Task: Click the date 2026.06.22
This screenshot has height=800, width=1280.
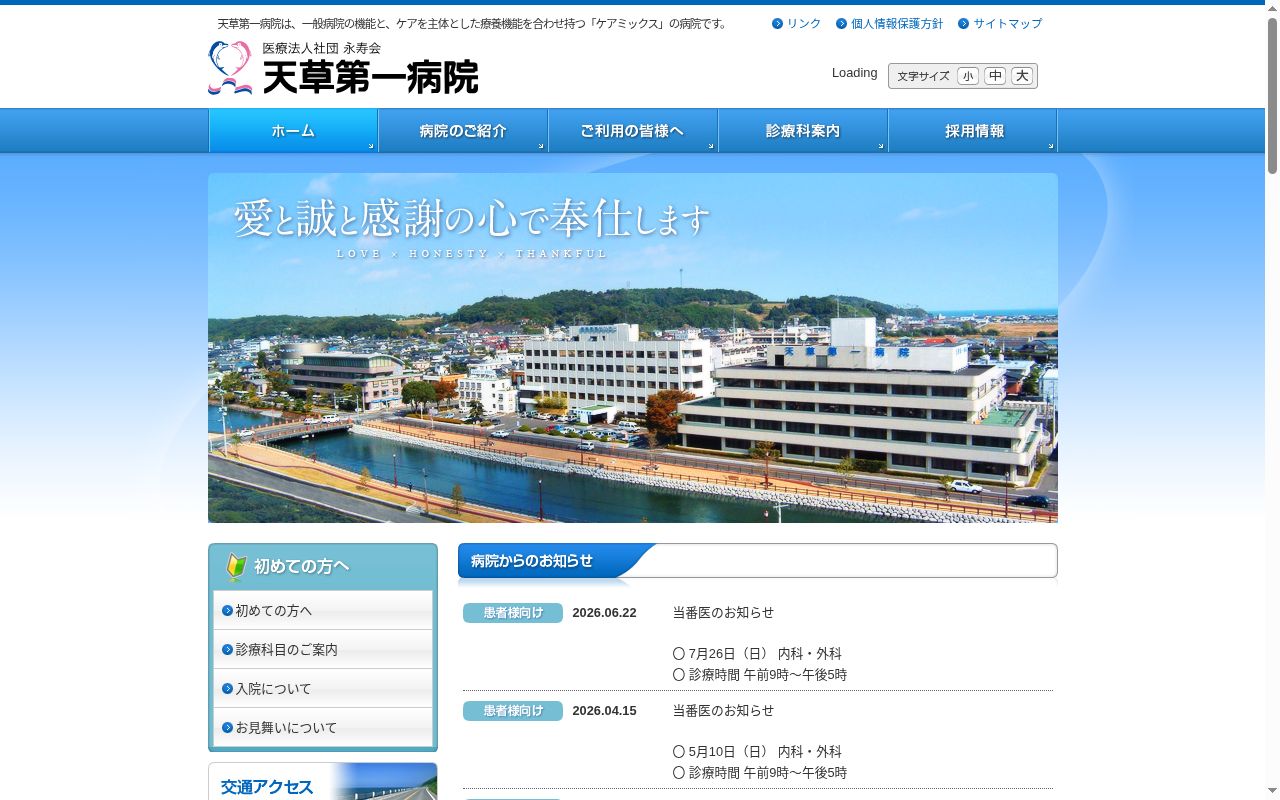Action: click(604, 613)
